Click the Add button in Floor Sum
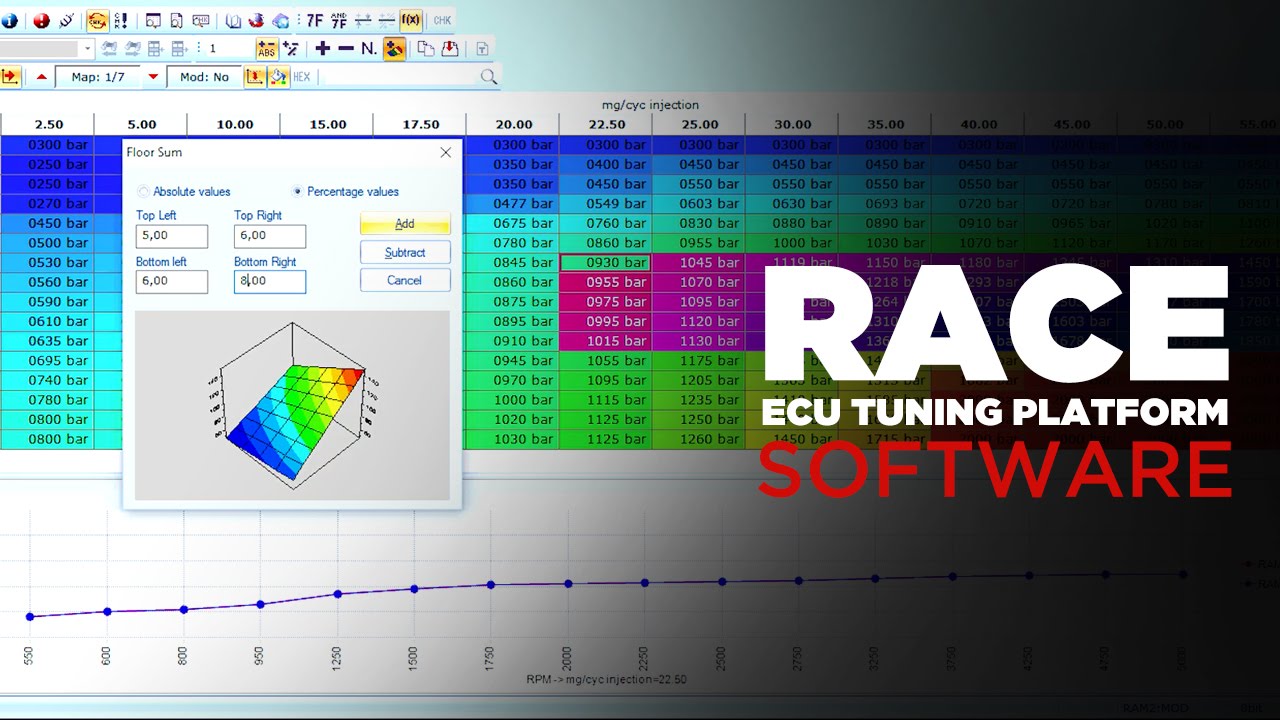Image resolution: width=1280 pixels, height=720 pixels. click(405, 224)
